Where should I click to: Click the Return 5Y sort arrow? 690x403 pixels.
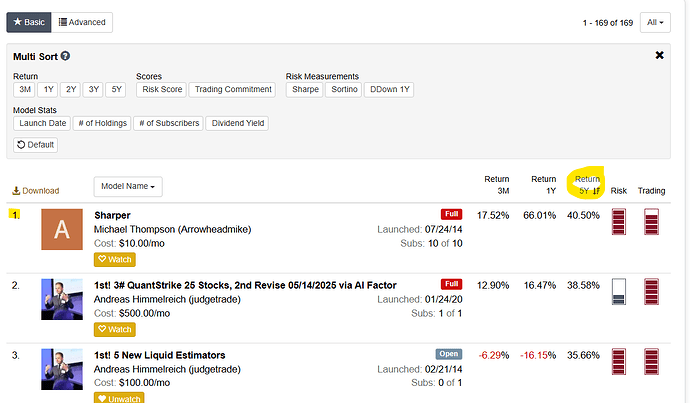click(x=595, y=190)
